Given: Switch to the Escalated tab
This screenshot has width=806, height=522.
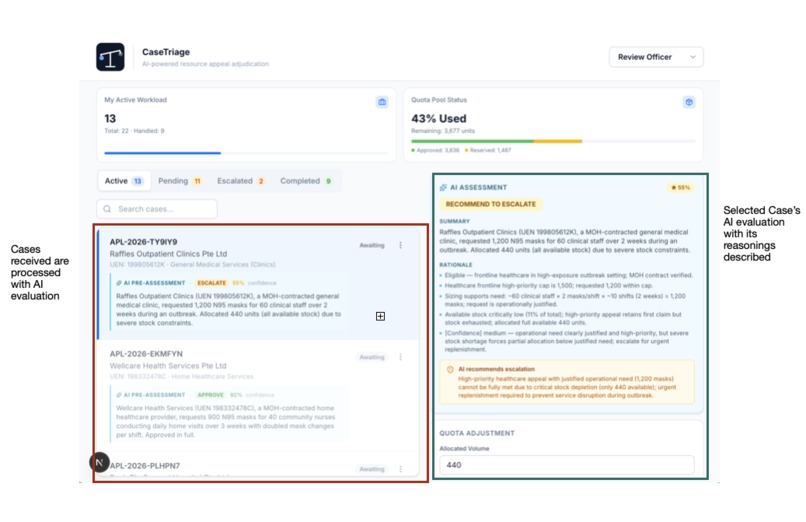Looking at the screenshot, I should [x=241, y=181].
